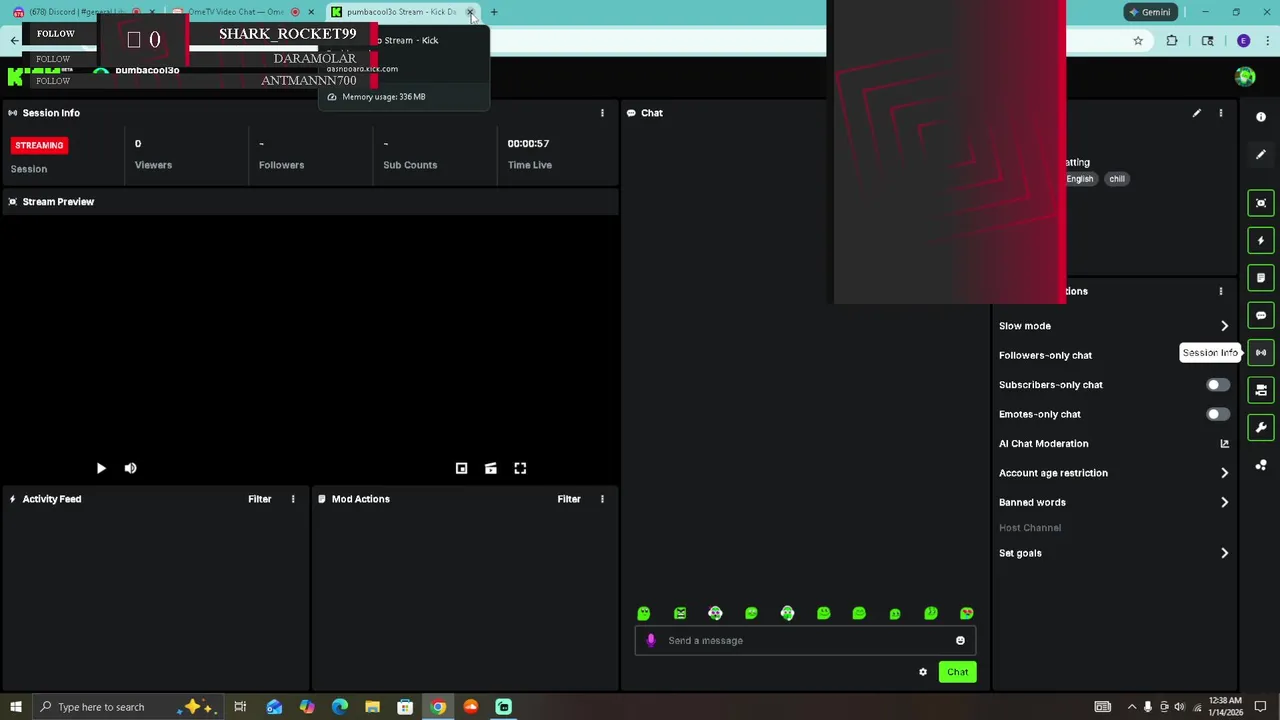This screenshot has height=720, width=1280.
Task: Send message with green Chat button
Action: 958,672
